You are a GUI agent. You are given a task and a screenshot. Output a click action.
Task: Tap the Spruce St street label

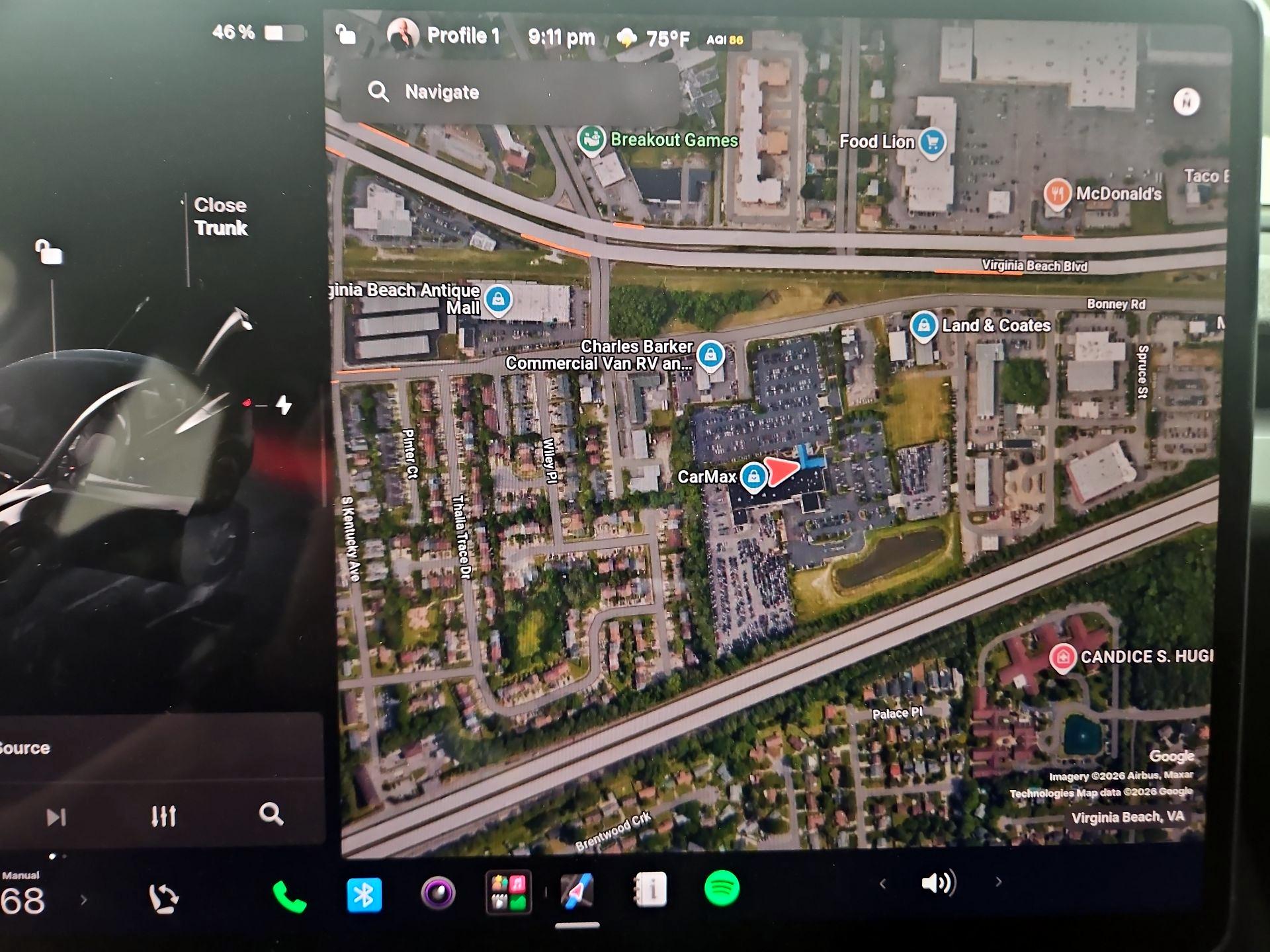(x=1143, y=372)
